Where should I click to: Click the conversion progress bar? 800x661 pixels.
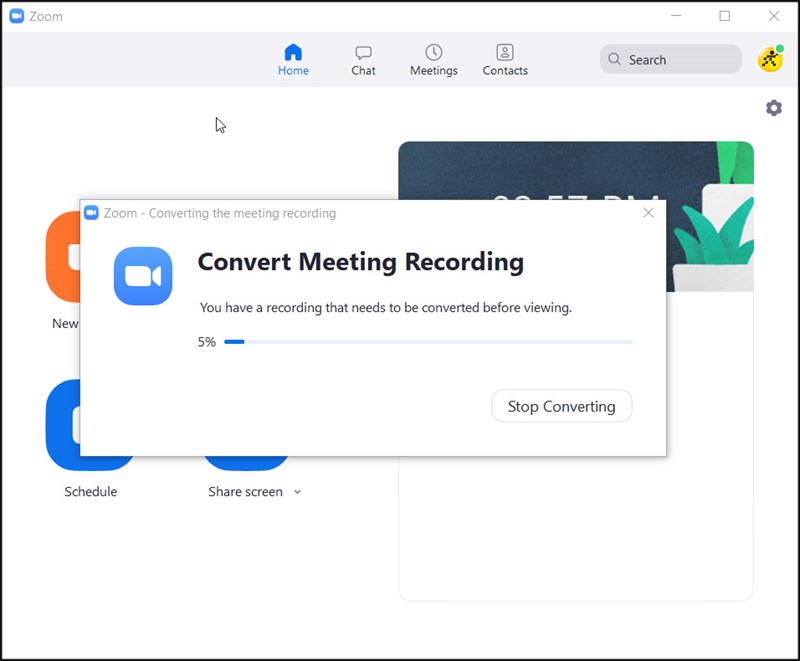pos(430,341)
